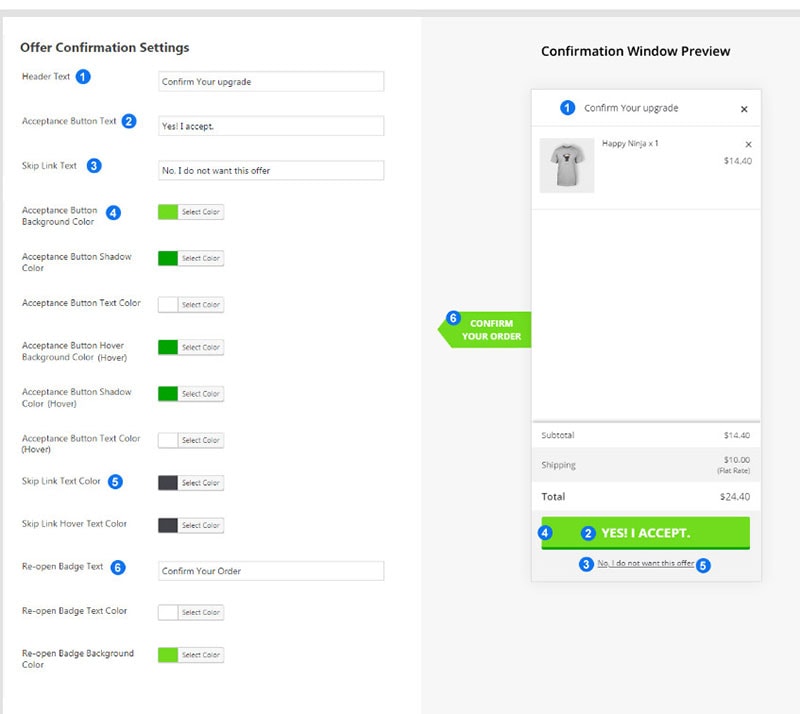Click the number 6 marker on the preview badge
Screen dimensions: 800x714
(x=453, y=319)
